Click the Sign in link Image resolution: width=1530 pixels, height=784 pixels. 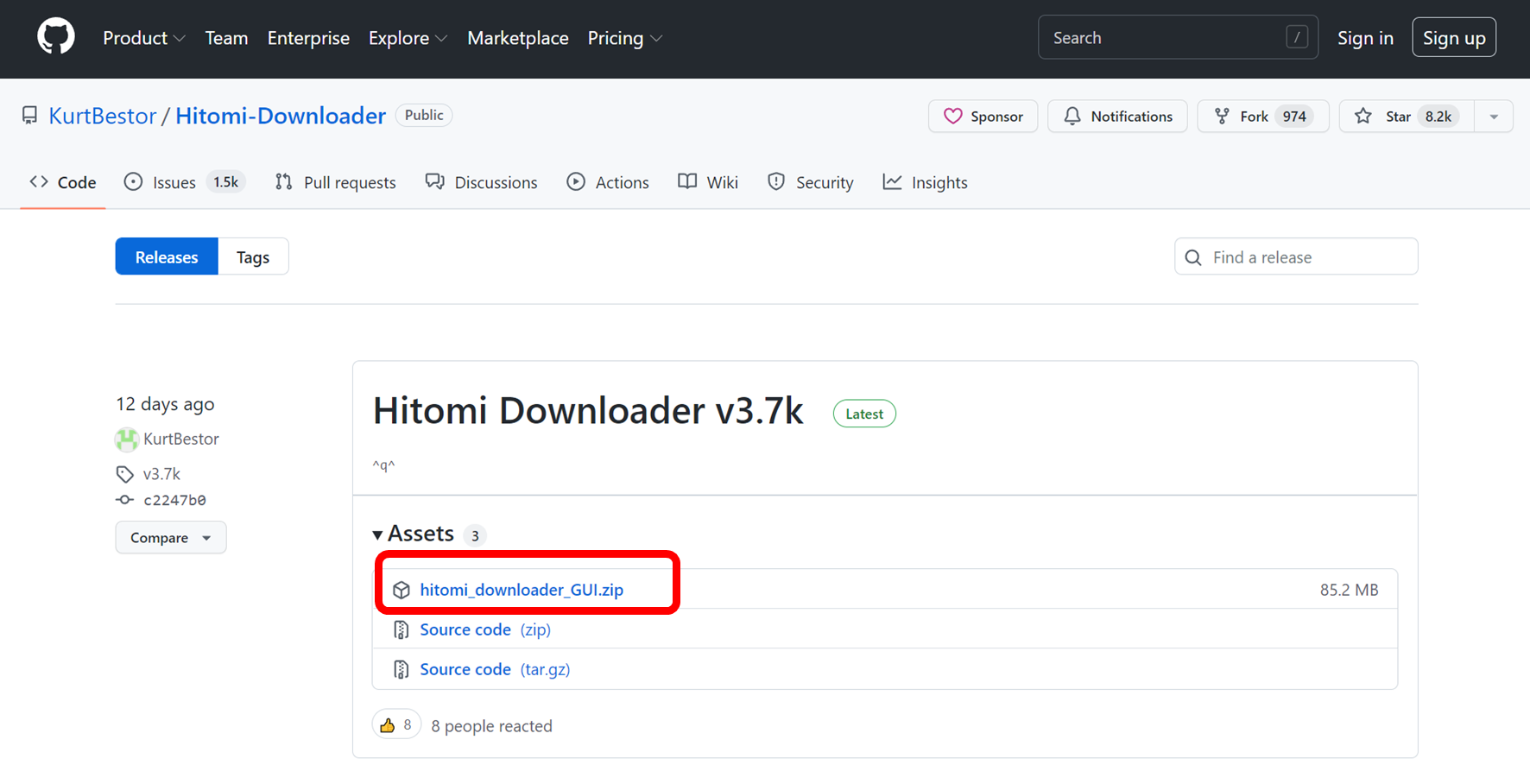point(1365,38)
